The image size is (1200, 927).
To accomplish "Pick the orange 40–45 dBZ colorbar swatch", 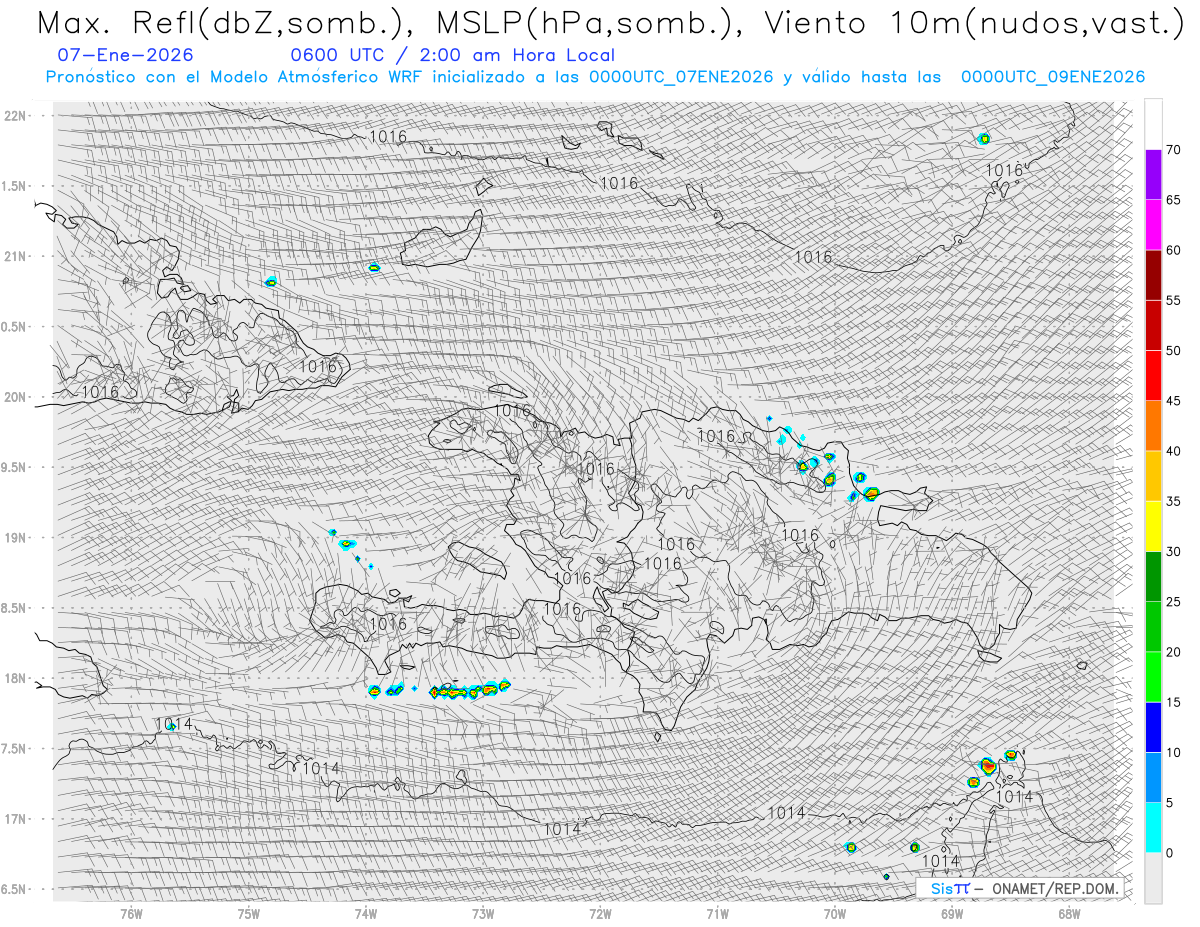I will click(x=1153, y=425).
